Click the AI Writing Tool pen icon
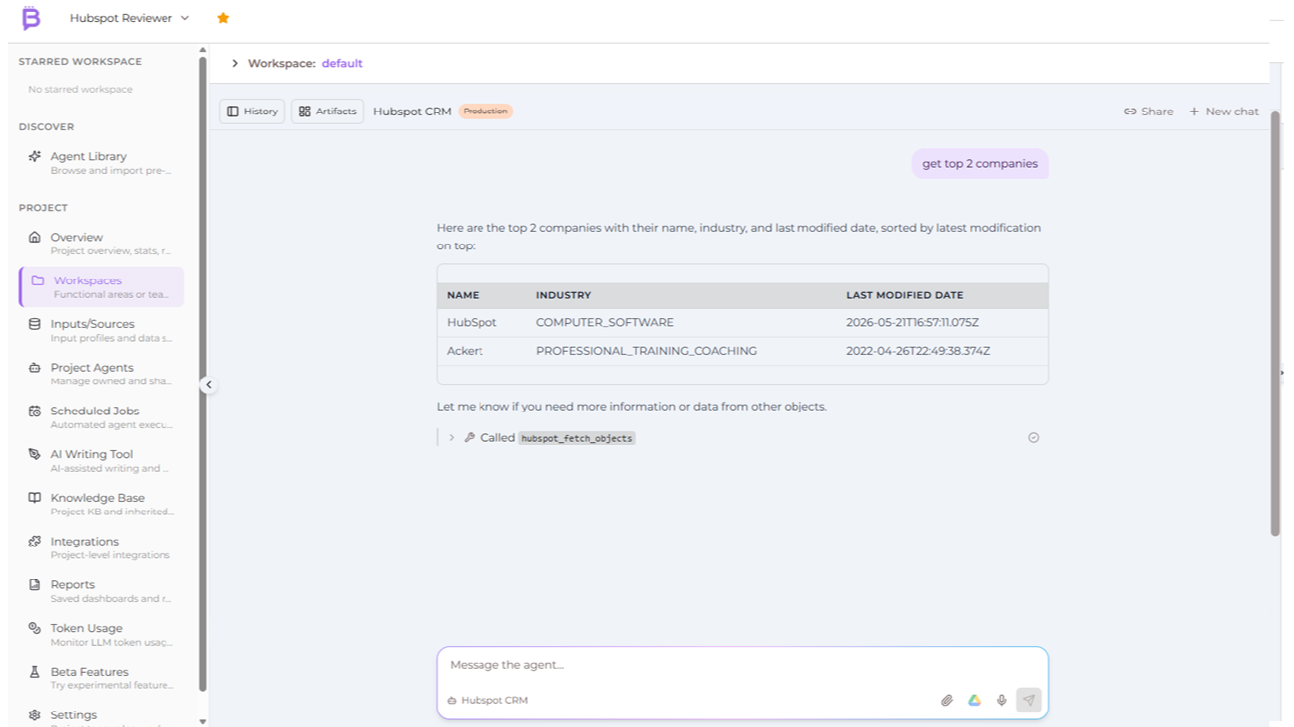The image size is (1294, 727). [35, 454]
